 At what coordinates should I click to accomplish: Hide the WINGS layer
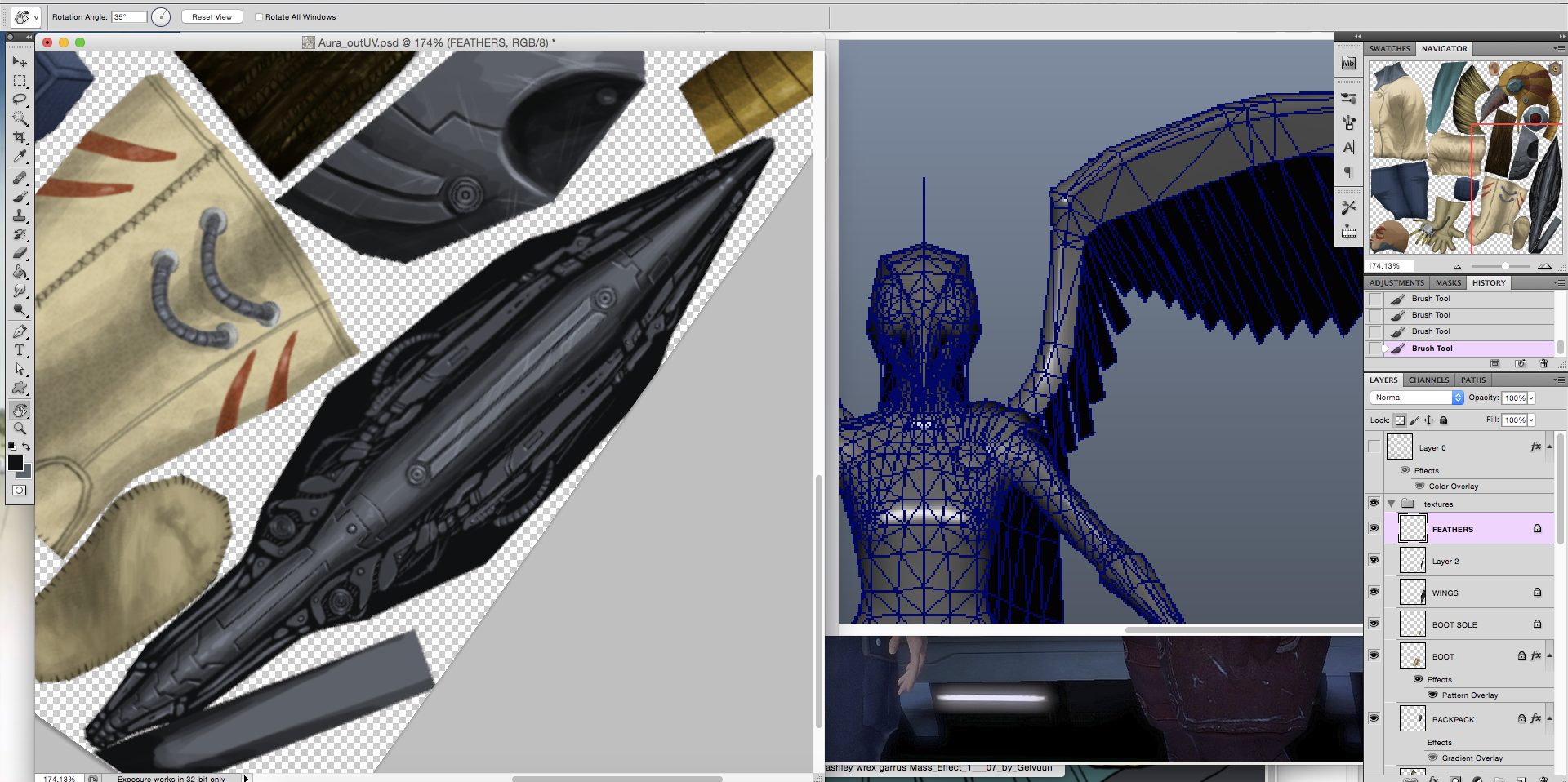click(1374, 593)
